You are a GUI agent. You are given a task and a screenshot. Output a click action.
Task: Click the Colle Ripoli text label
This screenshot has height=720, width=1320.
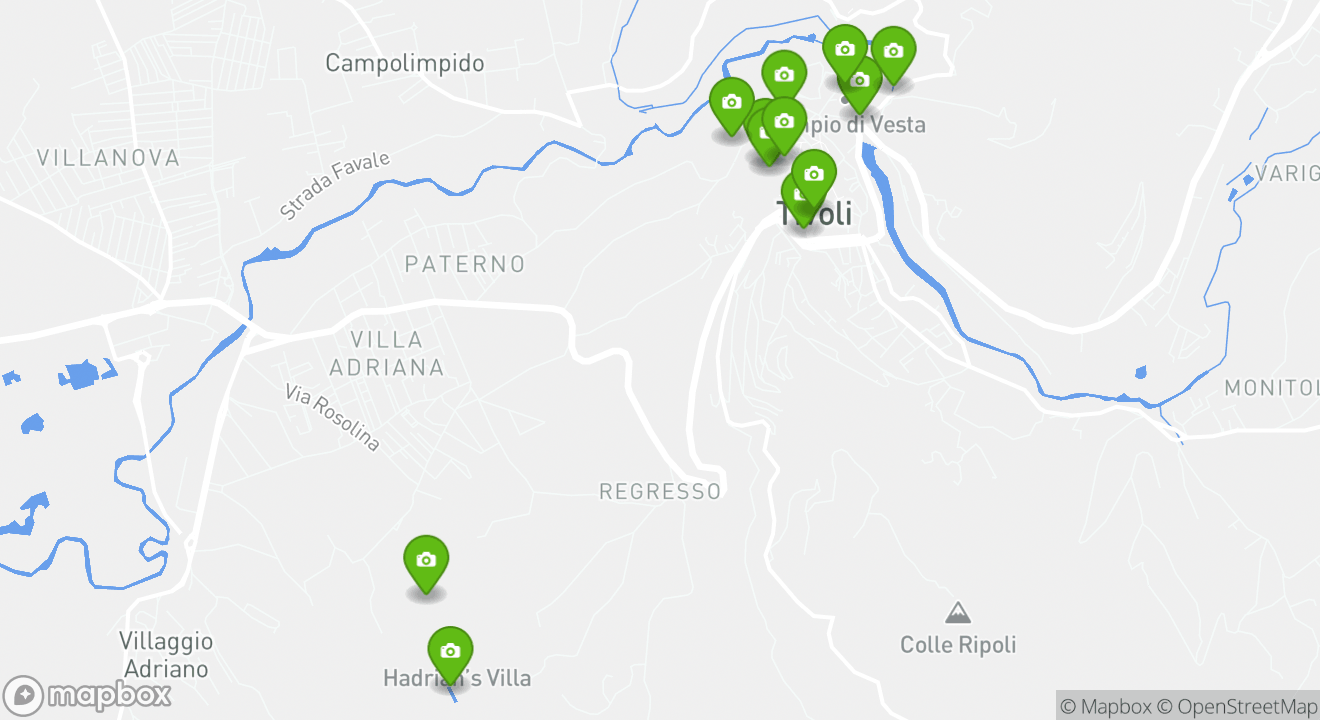coord(958,645)
